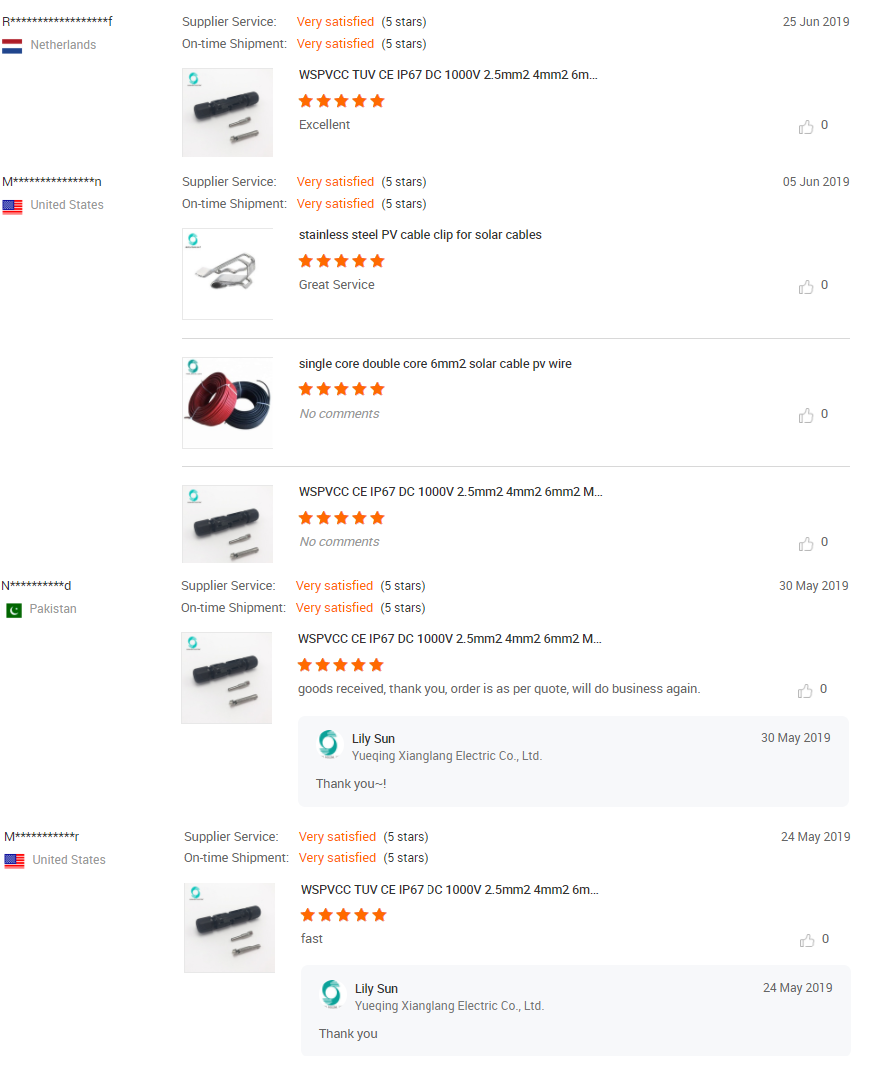This screenshot has width=876, height=1068.
Task: Click the Netherlands flag icon
Action: (12, 46)
